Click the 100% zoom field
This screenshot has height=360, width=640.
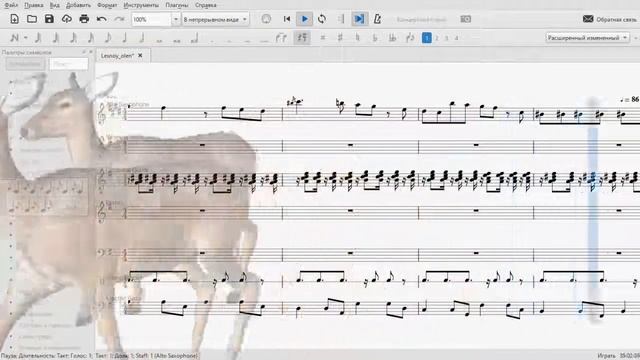[x=151, y=19]
